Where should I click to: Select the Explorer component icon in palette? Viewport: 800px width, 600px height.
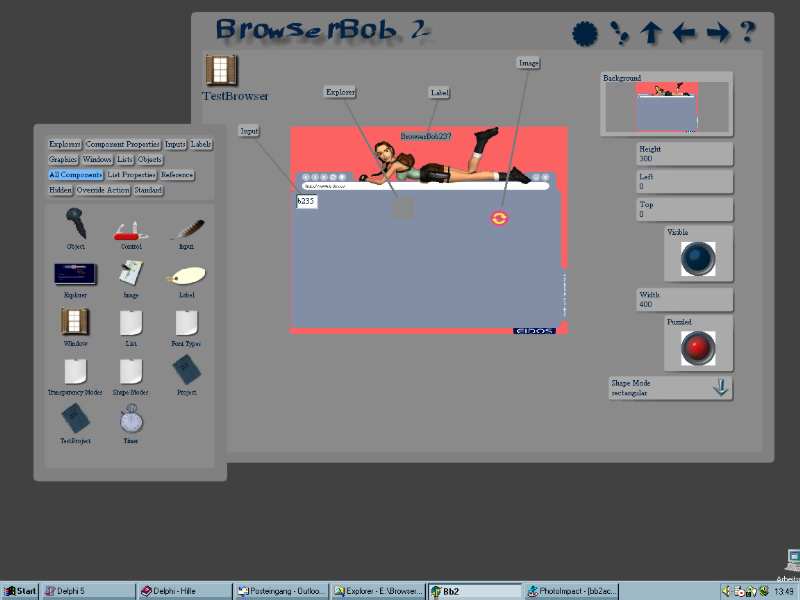click(x=76, y=274)
